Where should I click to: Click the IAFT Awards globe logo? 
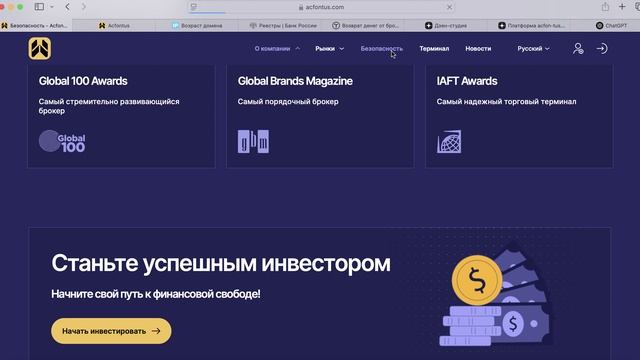pyautogui.click(x=449, y=142)
